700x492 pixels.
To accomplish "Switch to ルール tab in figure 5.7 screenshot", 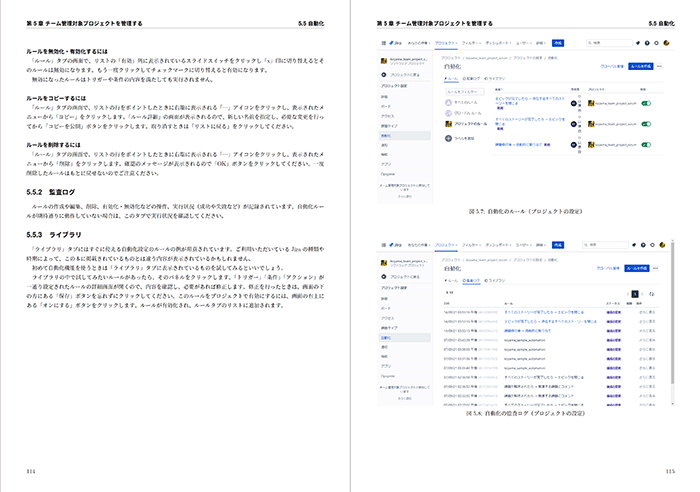I will [451, 79].
